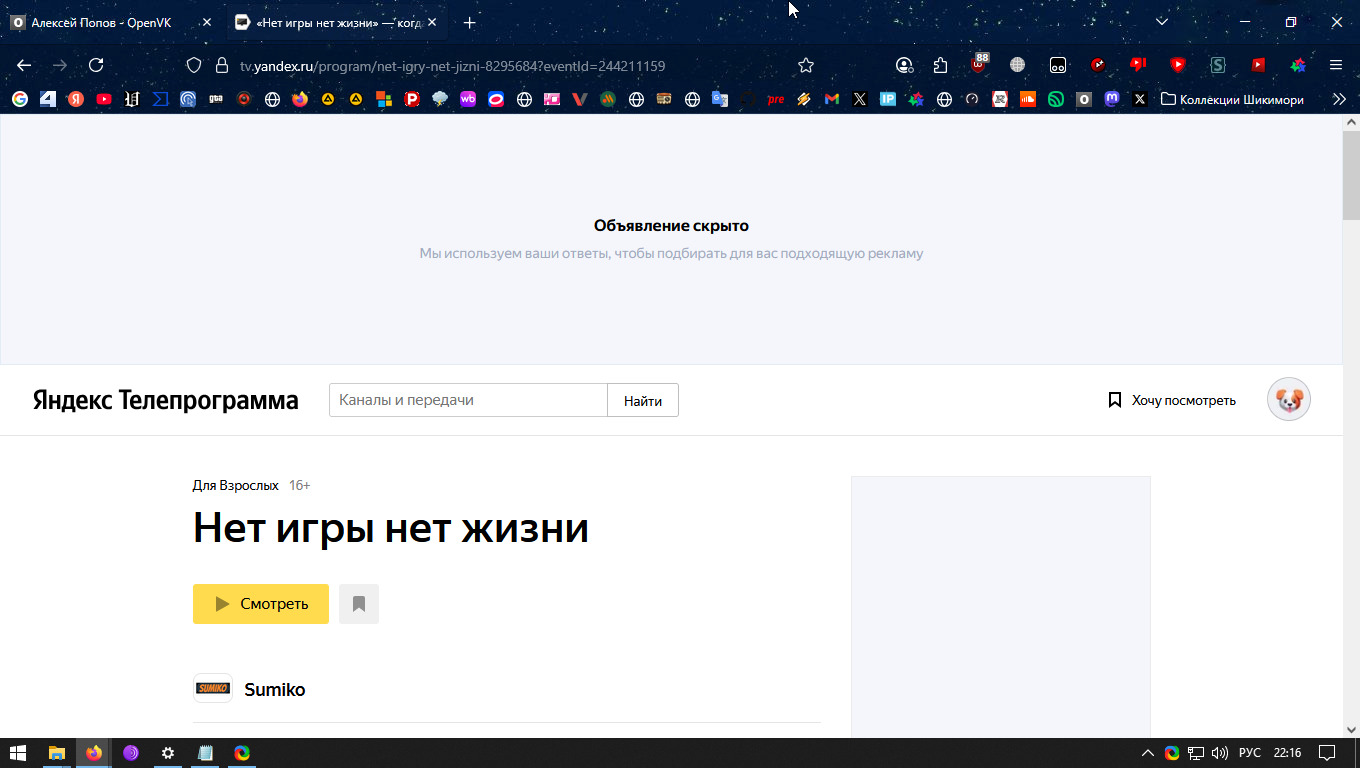Open File Explorer from taskbar
Viewport: 1360px width, 768px height.
point(57,753)
